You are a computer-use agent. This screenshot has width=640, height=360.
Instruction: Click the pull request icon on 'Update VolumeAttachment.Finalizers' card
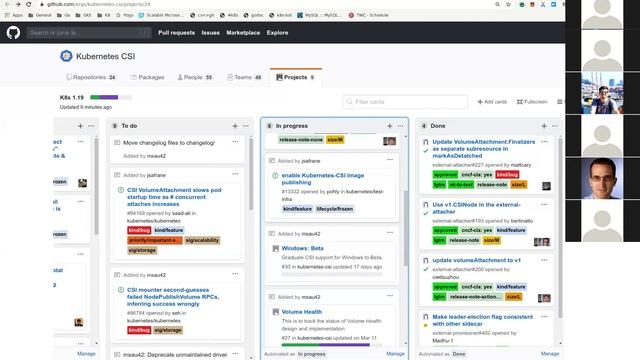(x=426, y=142)
